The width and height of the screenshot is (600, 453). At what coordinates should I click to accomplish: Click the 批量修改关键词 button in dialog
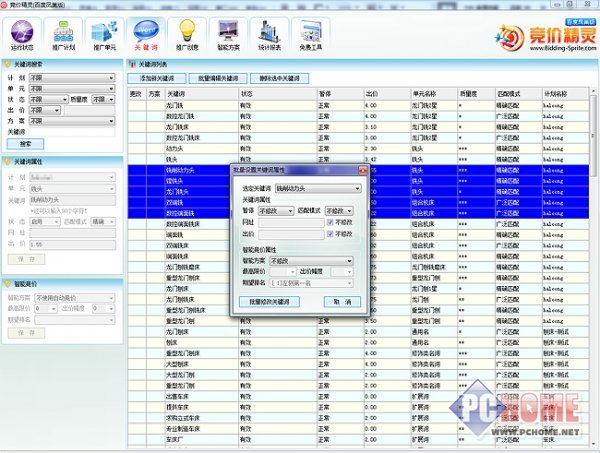(268, 300)
